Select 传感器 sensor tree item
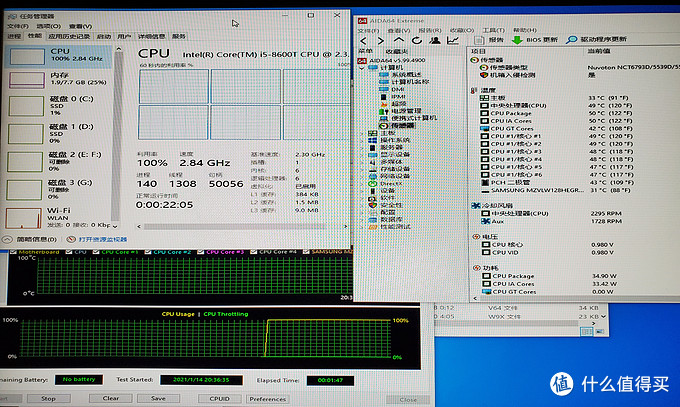 398,125
